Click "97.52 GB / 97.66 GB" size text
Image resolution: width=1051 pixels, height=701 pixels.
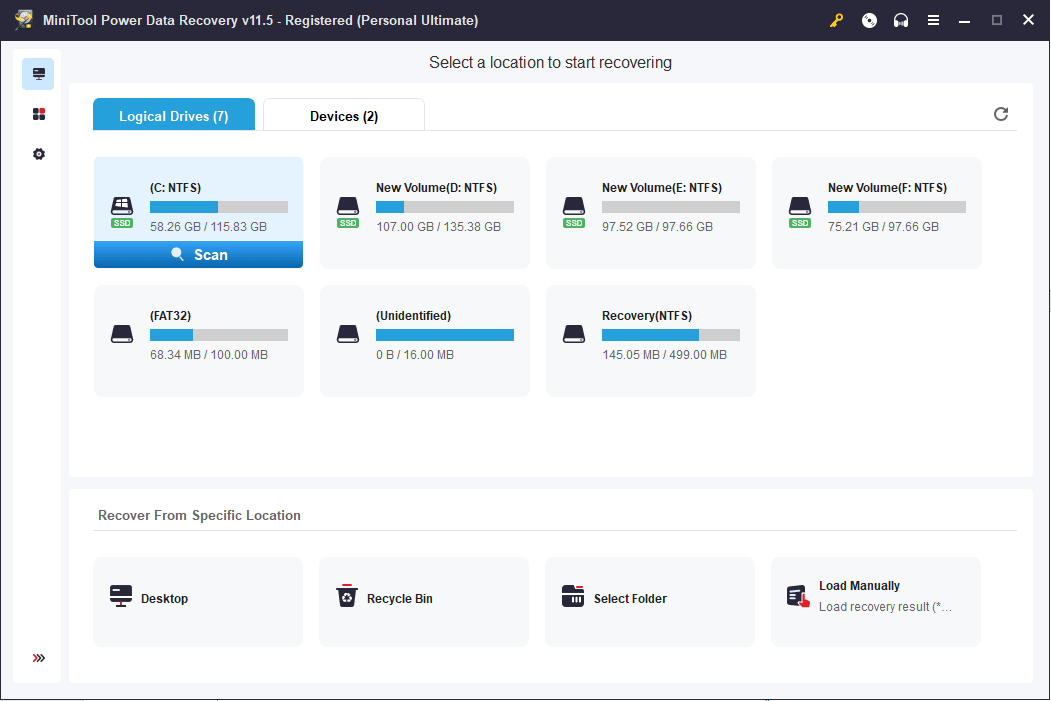658,227
